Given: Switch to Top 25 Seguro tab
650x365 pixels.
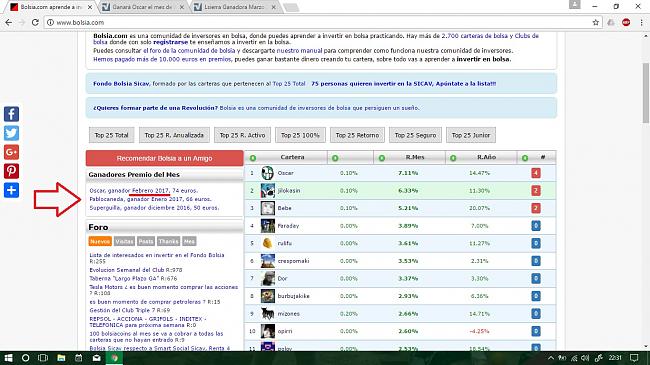Looking at the screenshot, I should point(415,135).
